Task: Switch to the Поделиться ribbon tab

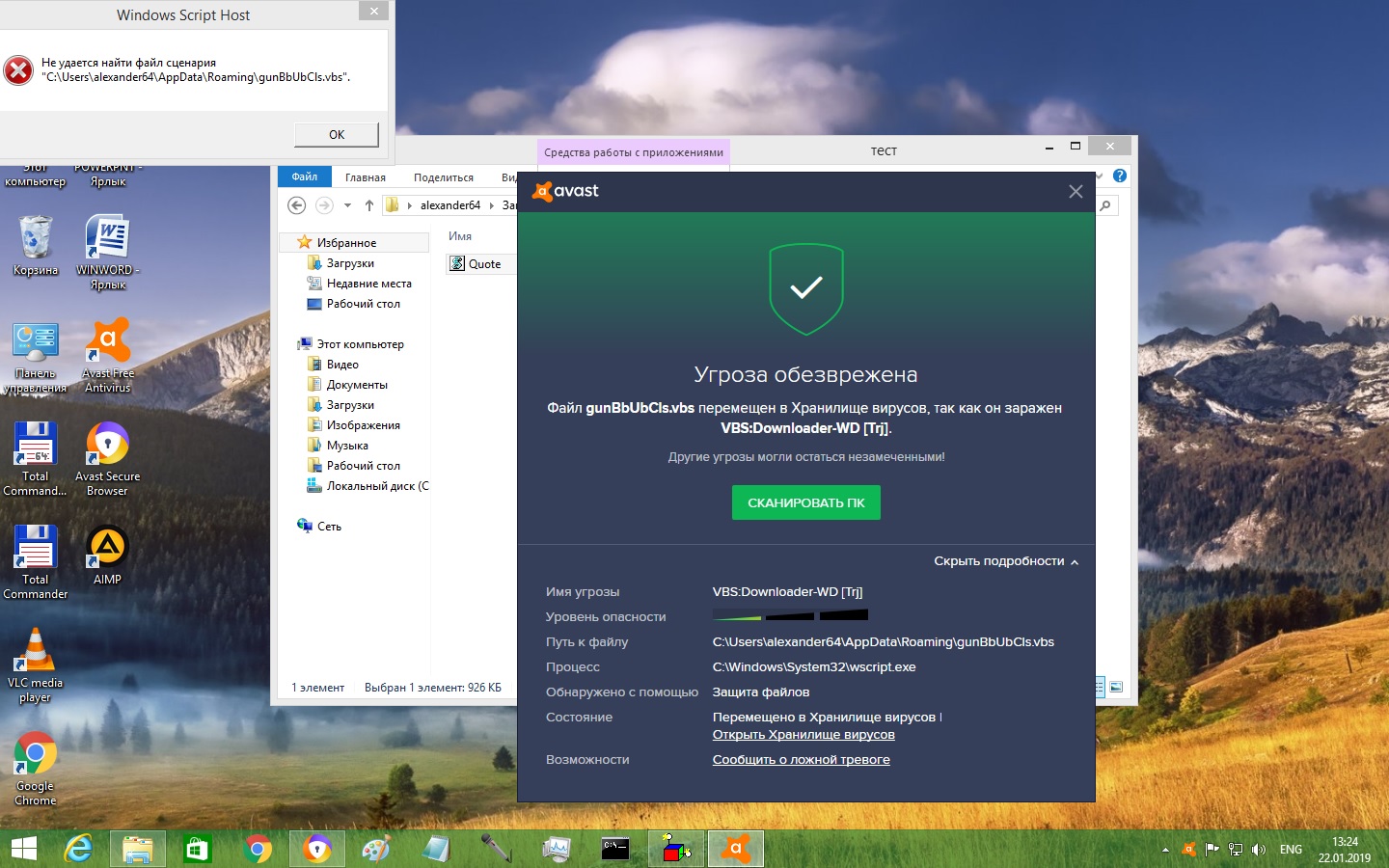Action: point(444,177)
